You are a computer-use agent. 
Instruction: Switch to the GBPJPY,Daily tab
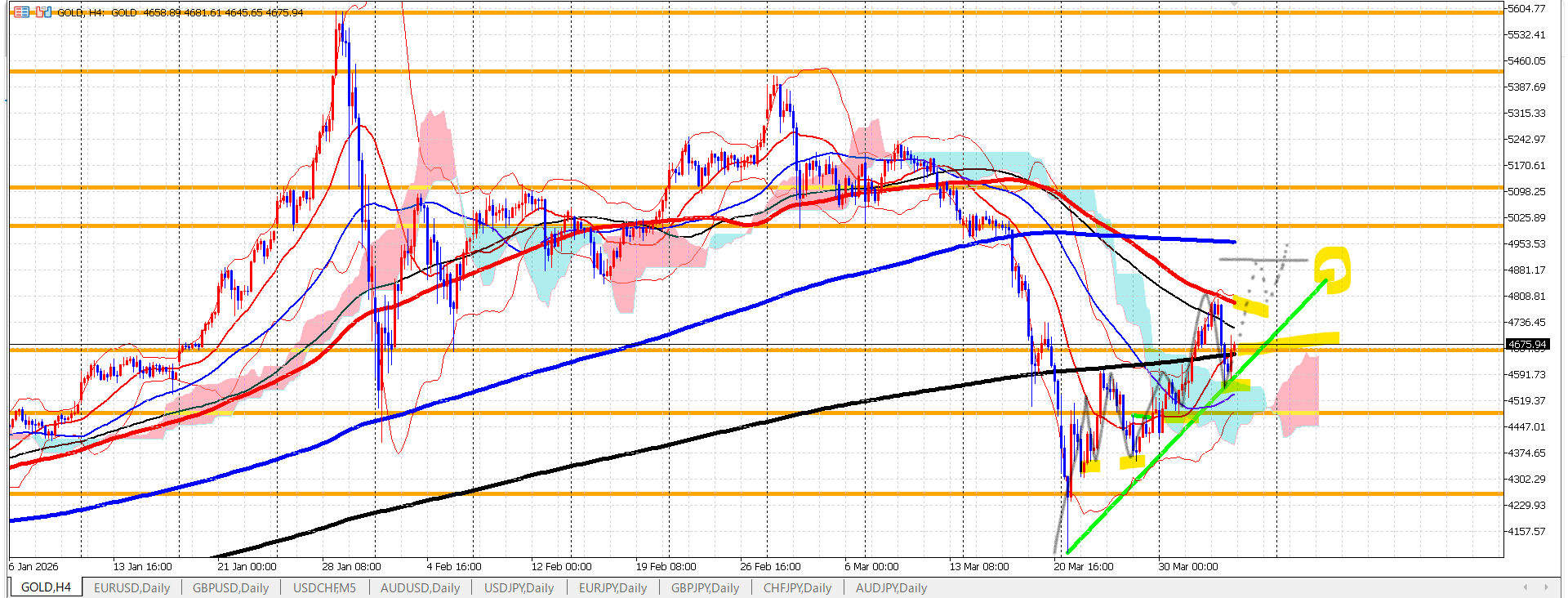click(x=705, y=587)
